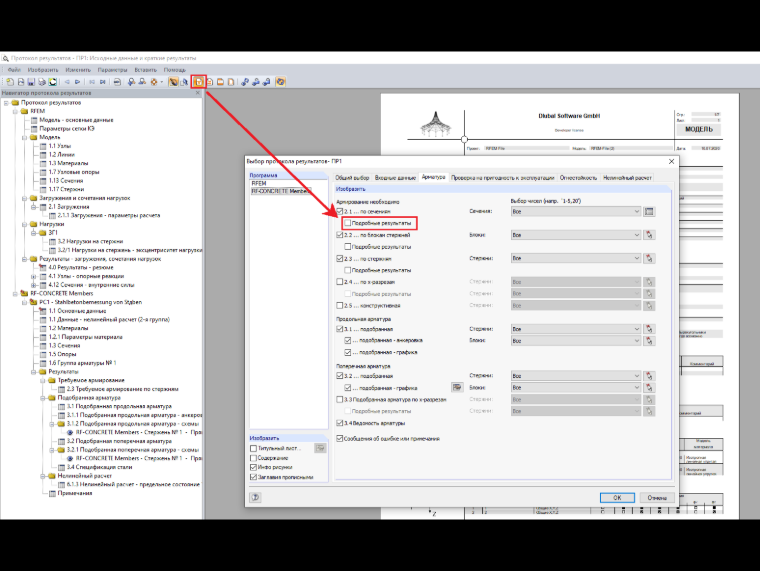Go to previous page with left arrow
This screenshot has width=760, height=571.
[x=67, y=82]
